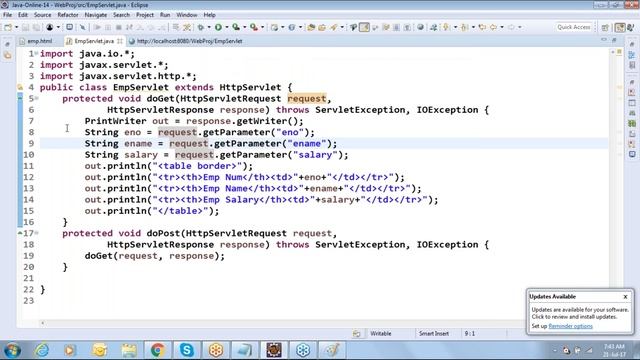Image resolution: width=640 pixels, height=360 pixels.
Task: Click the Debug bug toolbar icon
Action: [200, 27]
